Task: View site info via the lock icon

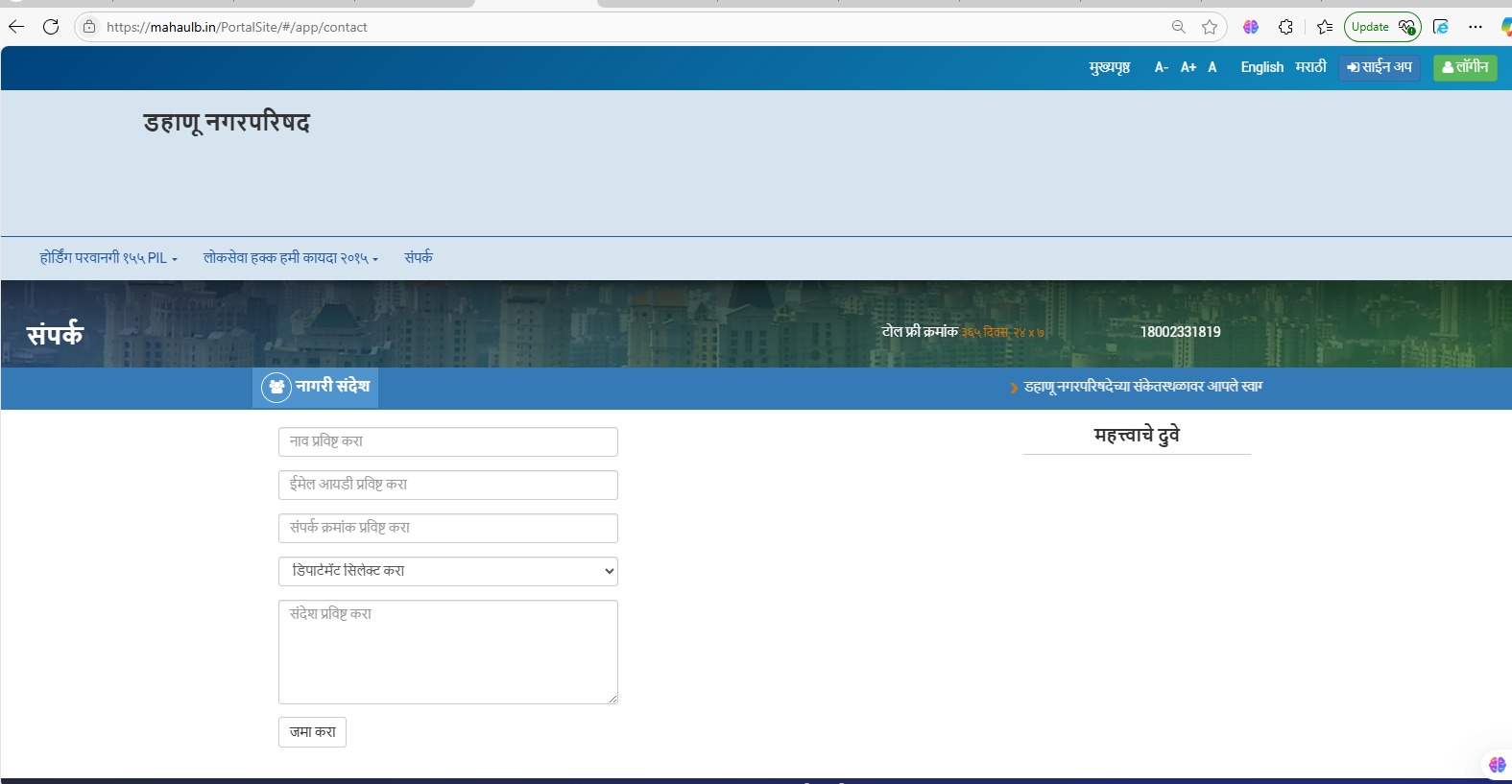Action: click(x=89, y=27)
